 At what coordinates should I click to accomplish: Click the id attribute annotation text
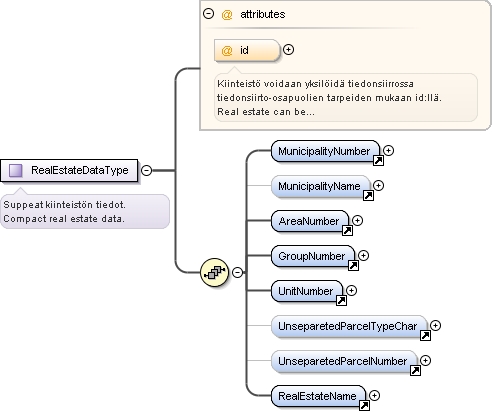(x=329, y=98)
